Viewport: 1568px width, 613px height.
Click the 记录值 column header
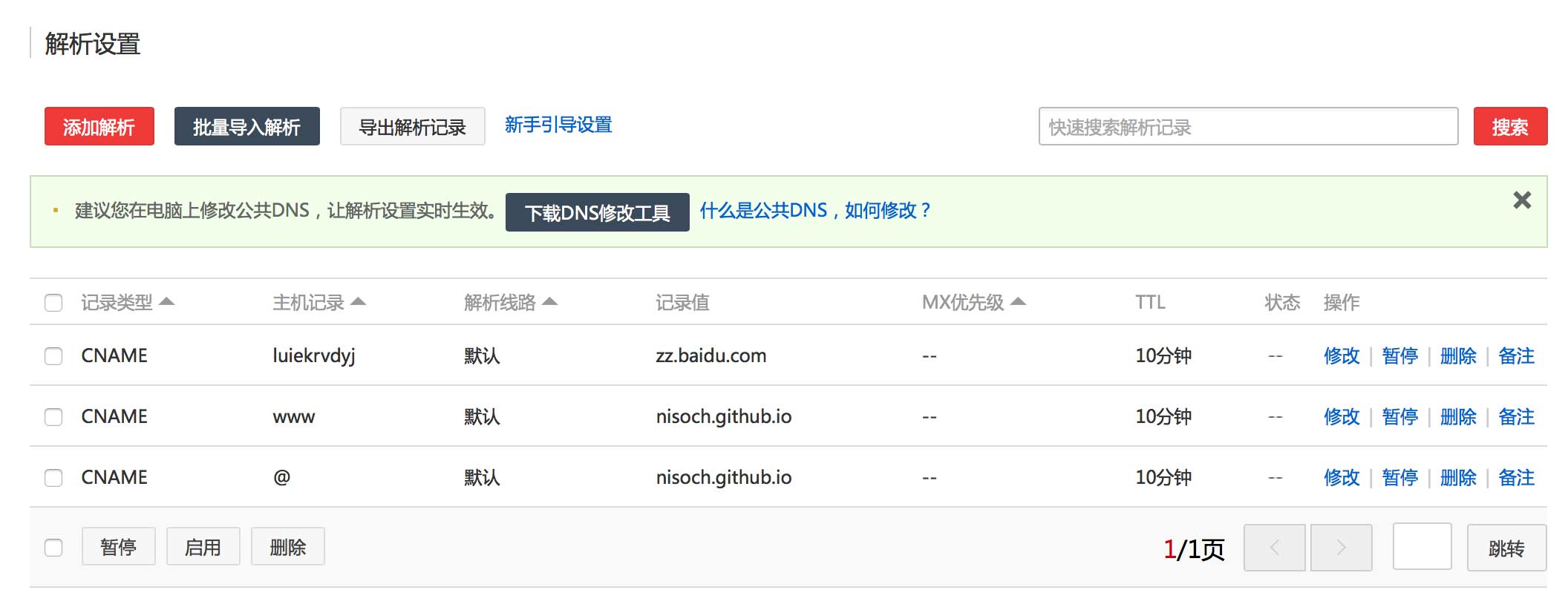point(682,303)
